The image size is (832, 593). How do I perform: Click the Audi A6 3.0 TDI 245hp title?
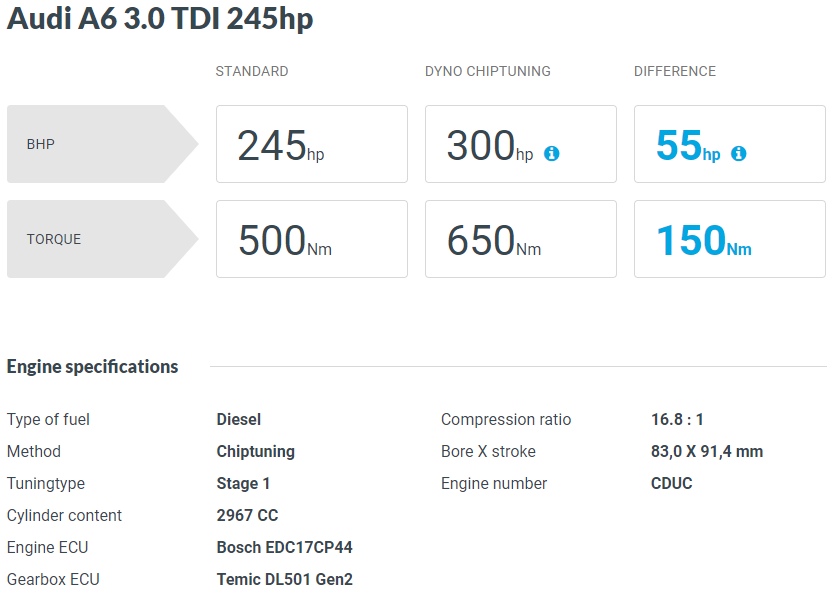160,19
